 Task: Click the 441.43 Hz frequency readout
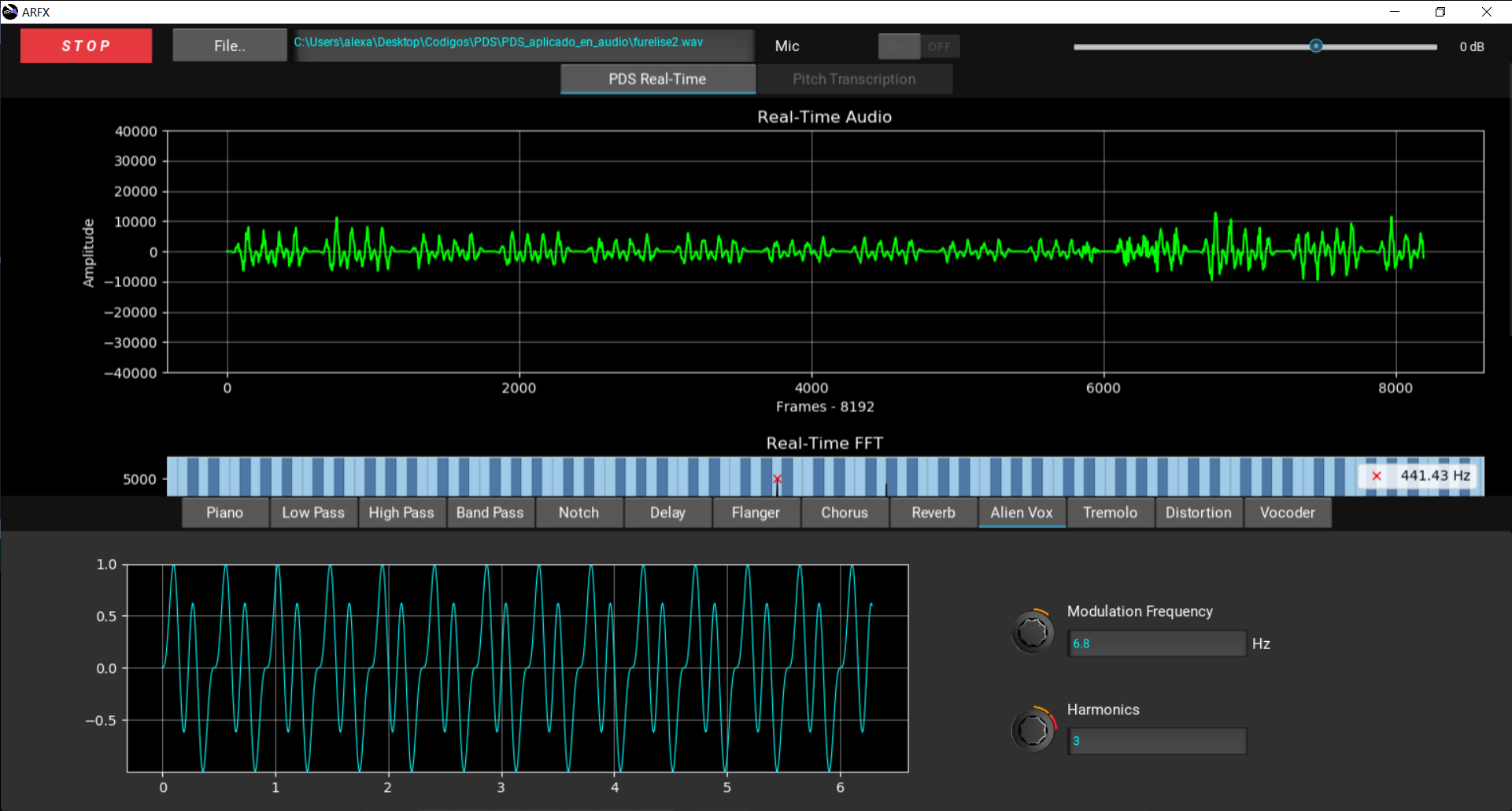pyautogui.click(x=1435, y=476)
